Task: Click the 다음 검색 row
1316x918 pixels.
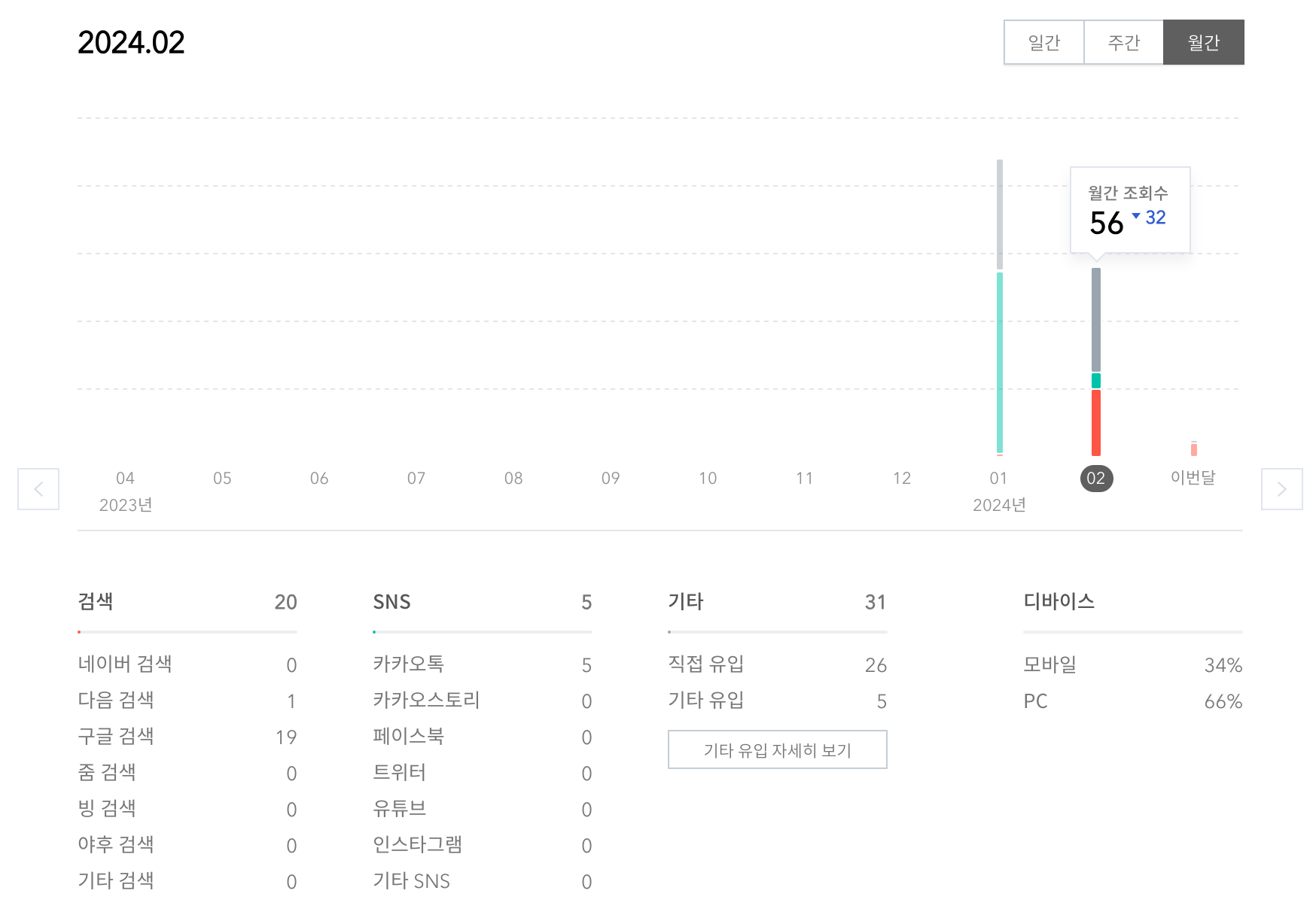Action: [187, 701]
